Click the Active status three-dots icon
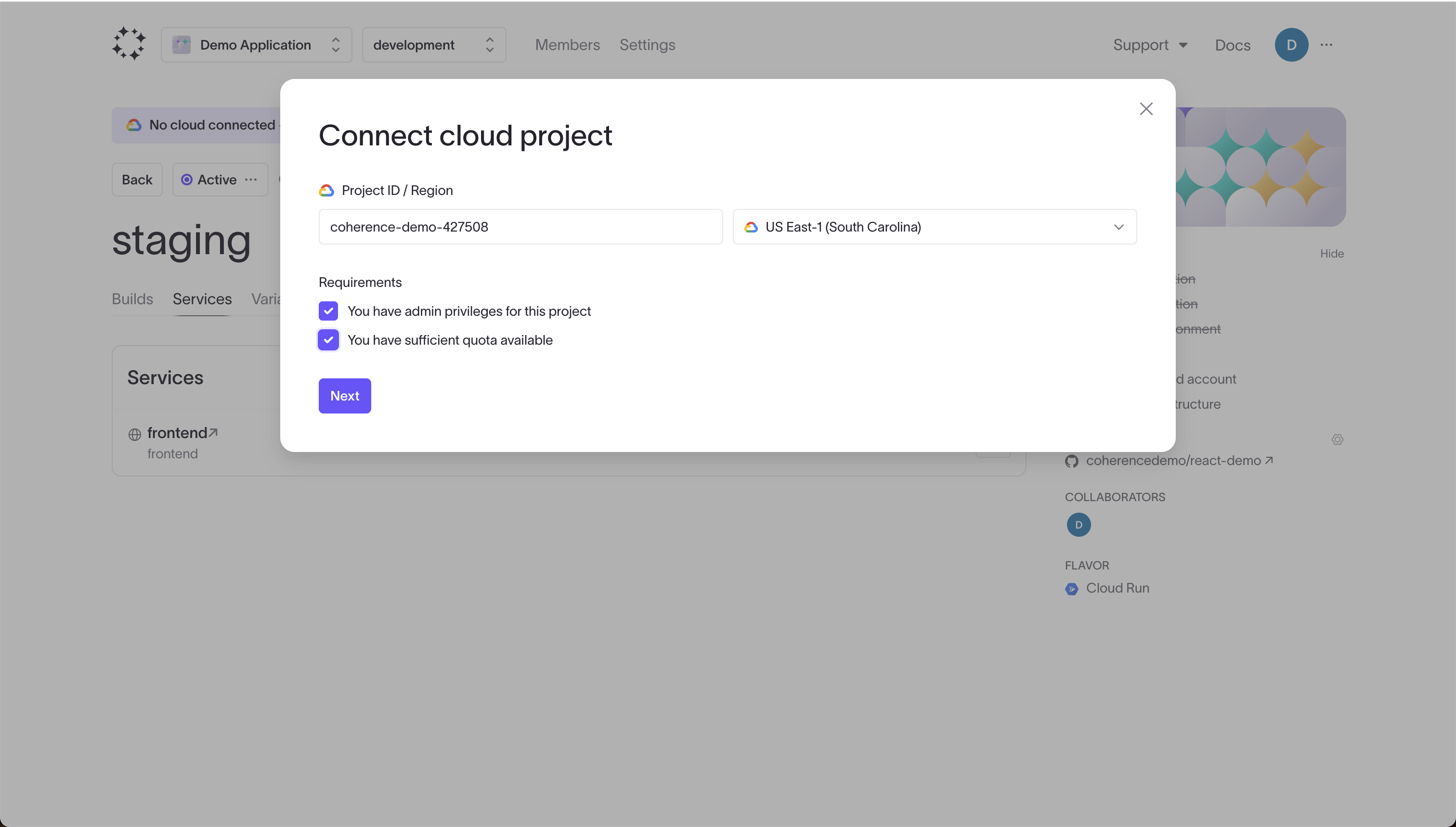Viewport: 1456px width, 827px height. [x=250, y=180]
